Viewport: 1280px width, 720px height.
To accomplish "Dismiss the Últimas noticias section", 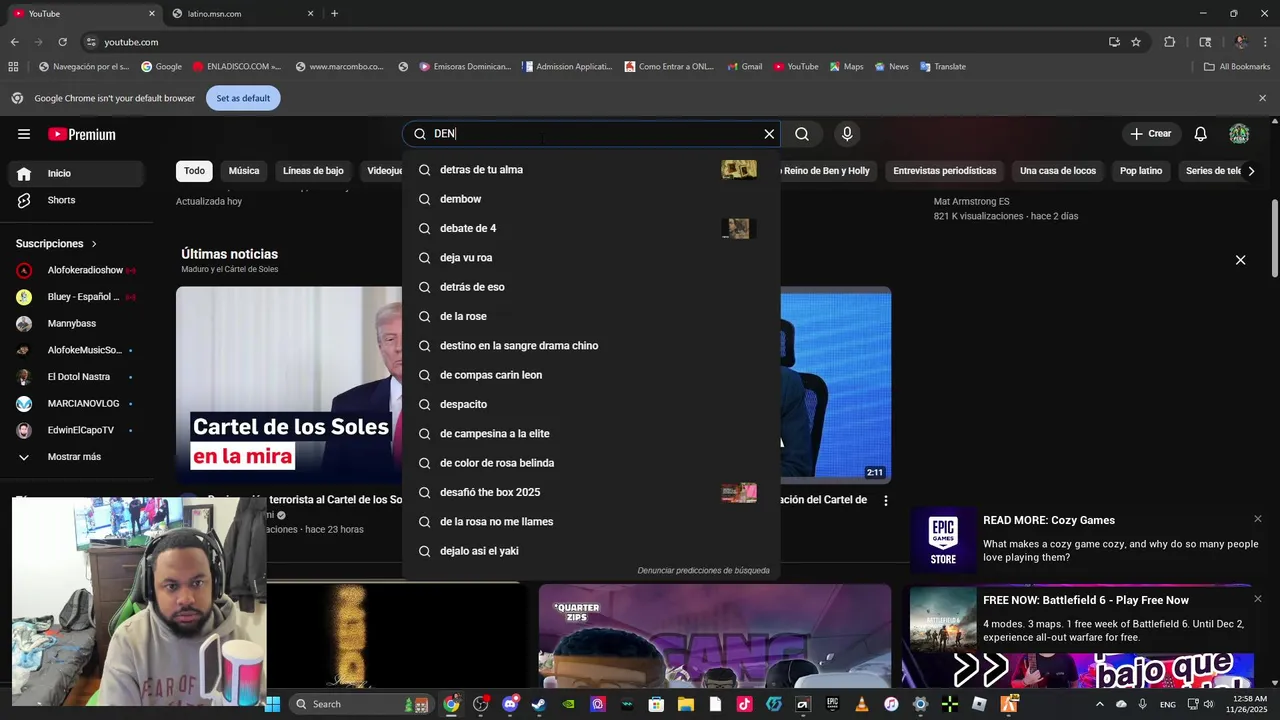I will 1240,260.
